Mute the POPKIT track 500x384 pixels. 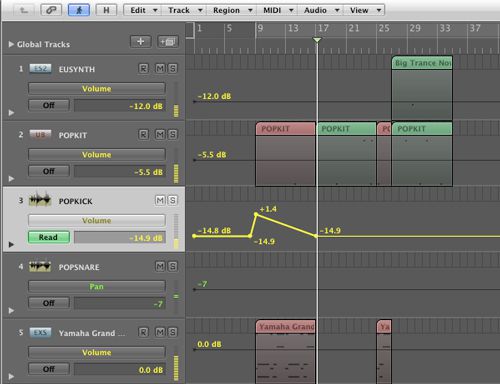pyautogui.click(x=160, y=134)
